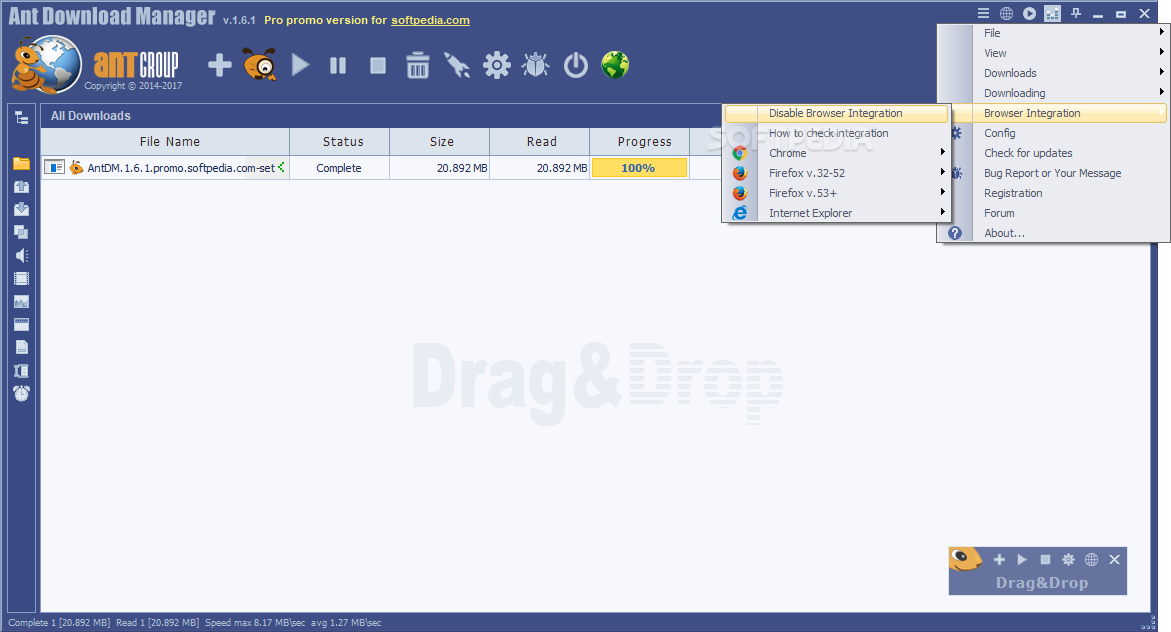Expand the Chrome submenu
This screenshot has height=632, width=1171.
click(836, 153)
